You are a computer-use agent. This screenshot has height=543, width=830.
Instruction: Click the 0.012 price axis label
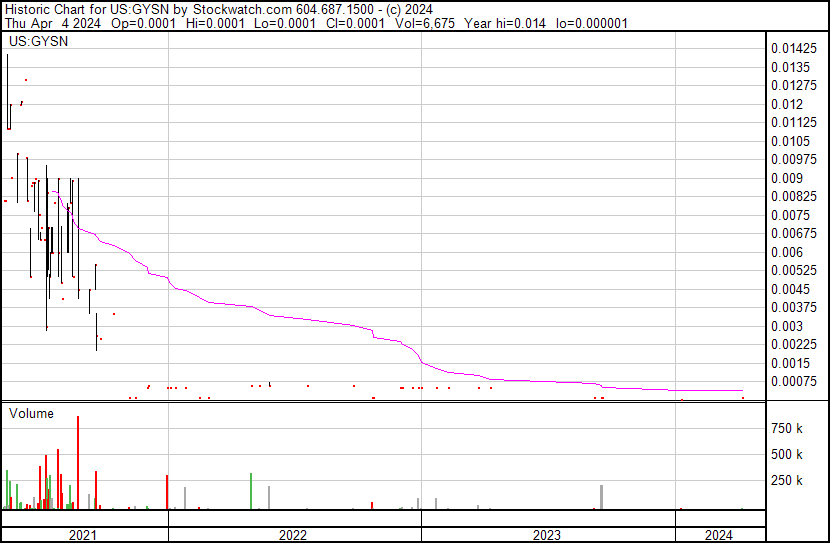787,105
